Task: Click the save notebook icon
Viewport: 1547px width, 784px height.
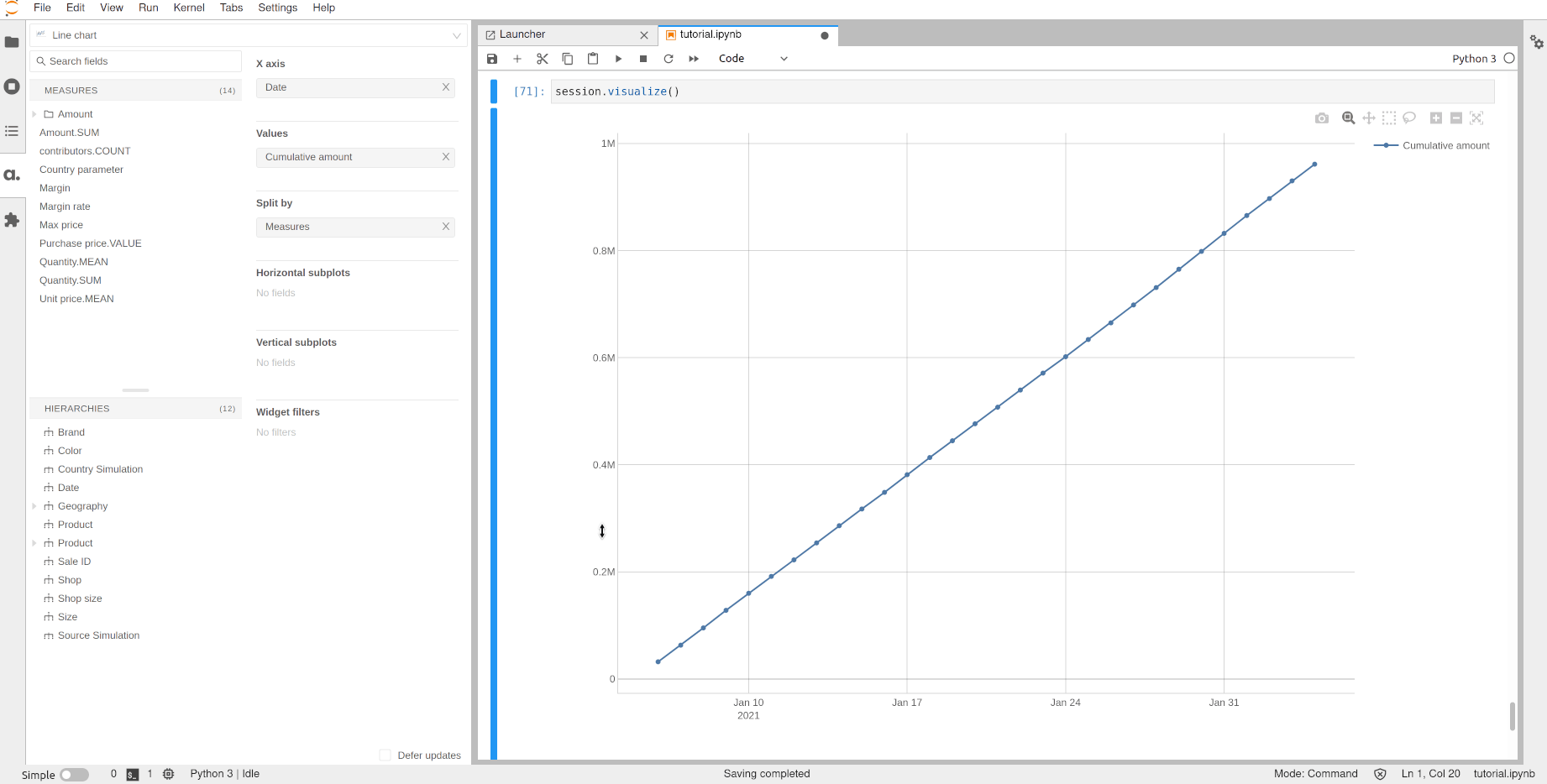Action: (x=492, y=59)
